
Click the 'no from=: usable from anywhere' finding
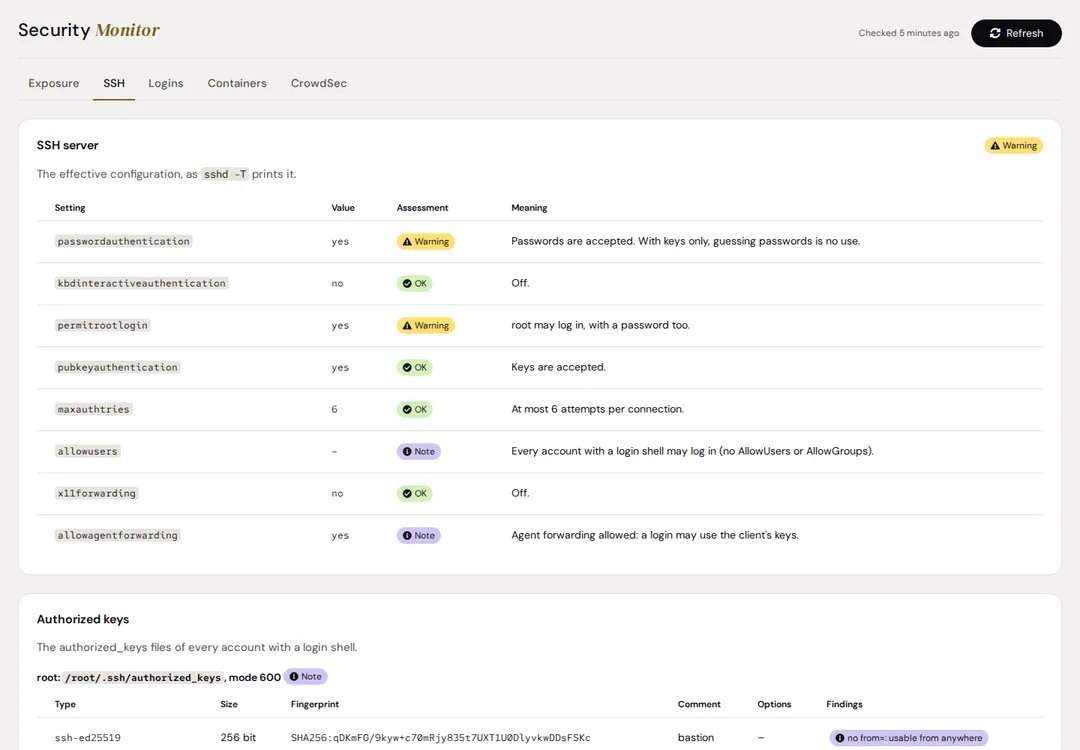pos(908,738)
